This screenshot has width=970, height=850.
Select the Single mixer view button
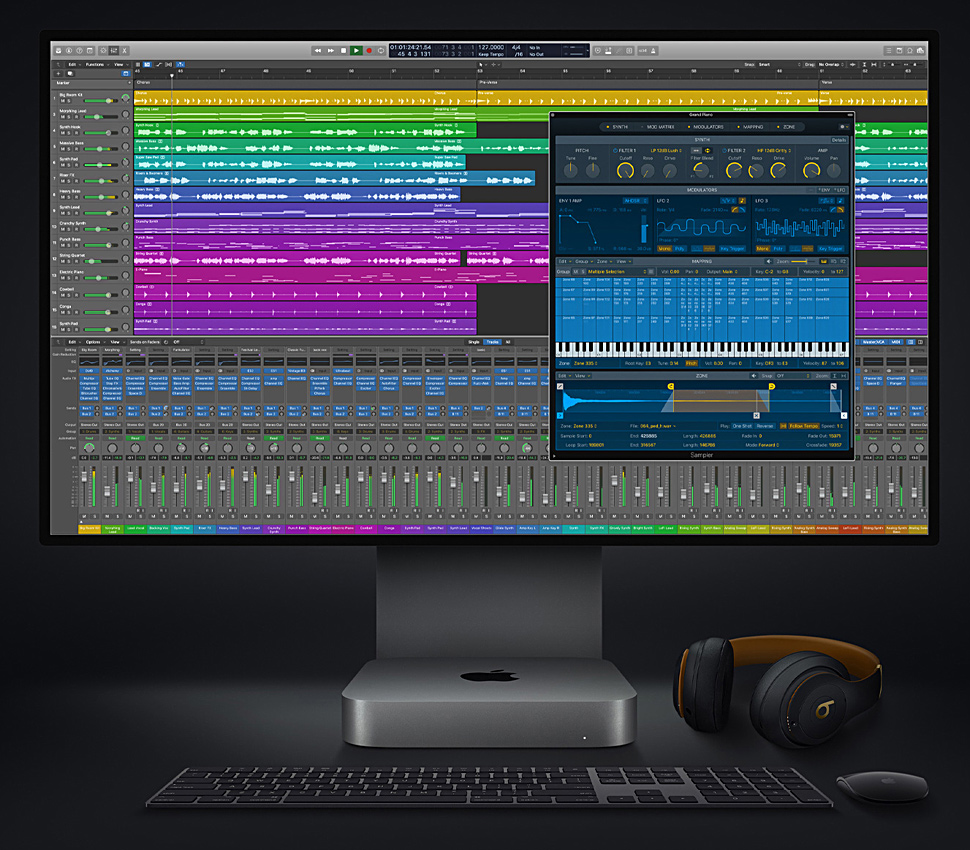click(473, 341)
